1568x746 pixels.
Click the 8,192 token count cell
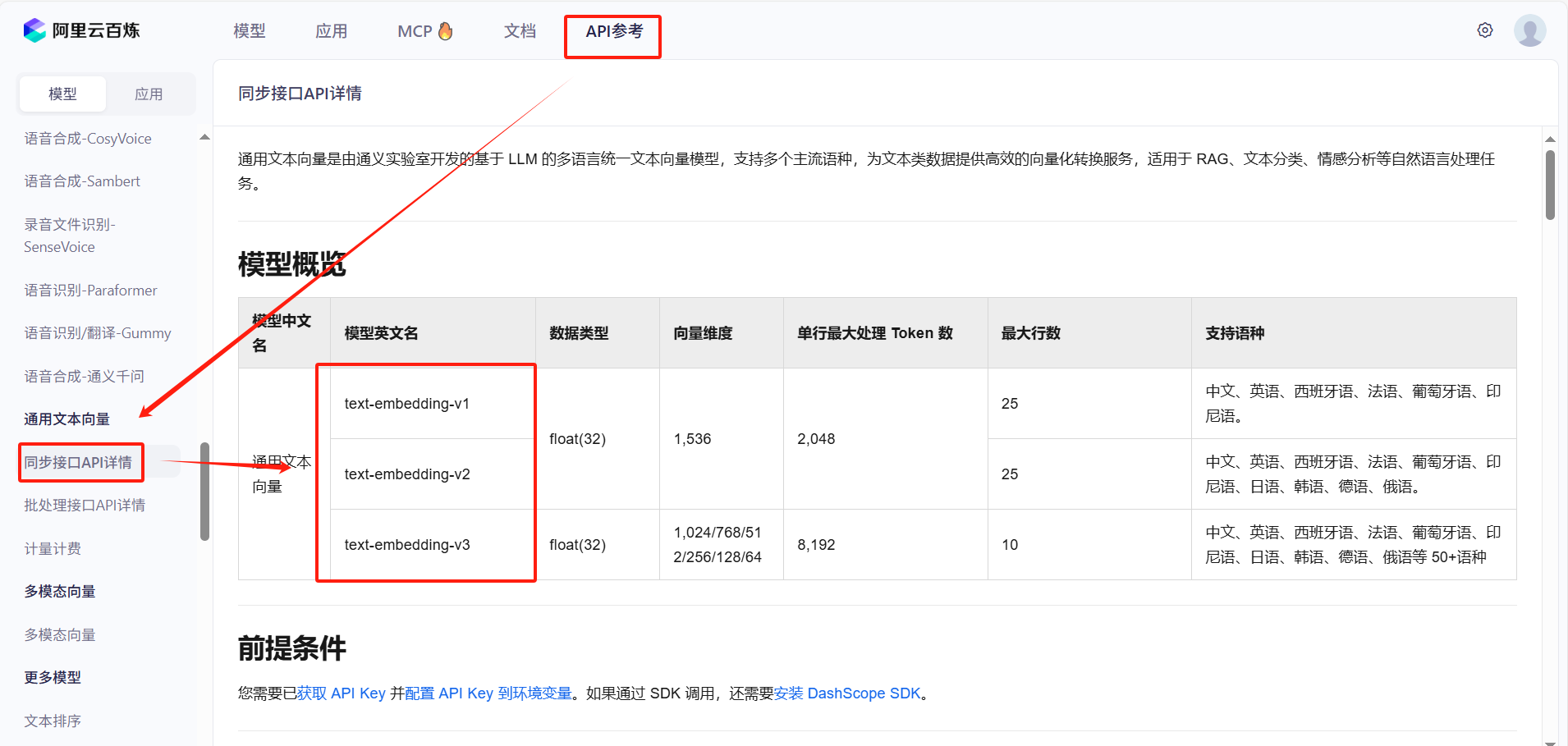point(885,545)
